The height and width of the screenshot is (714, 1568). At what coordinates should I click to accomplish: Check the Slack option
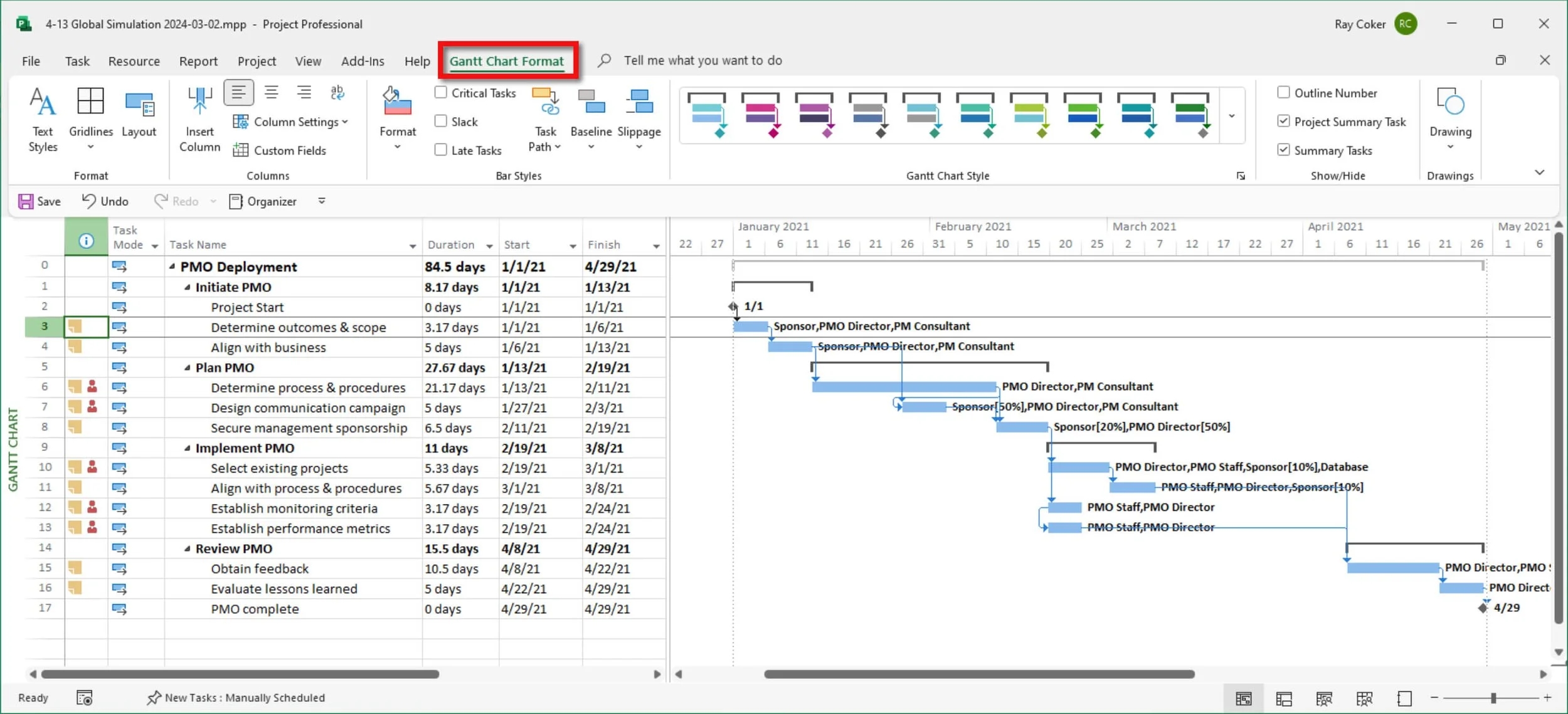pos(440,121)
